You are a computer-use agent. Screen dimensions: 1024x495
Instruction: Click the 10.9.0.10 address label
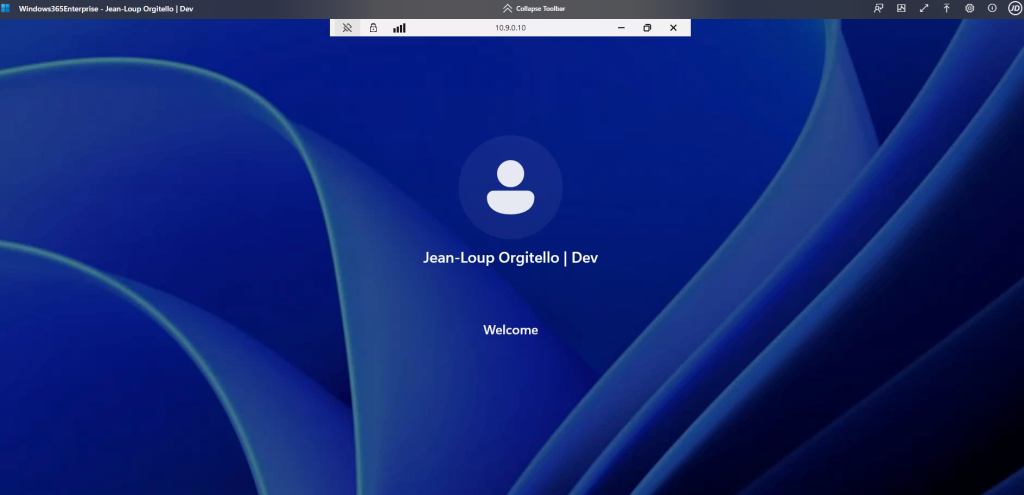510,28
